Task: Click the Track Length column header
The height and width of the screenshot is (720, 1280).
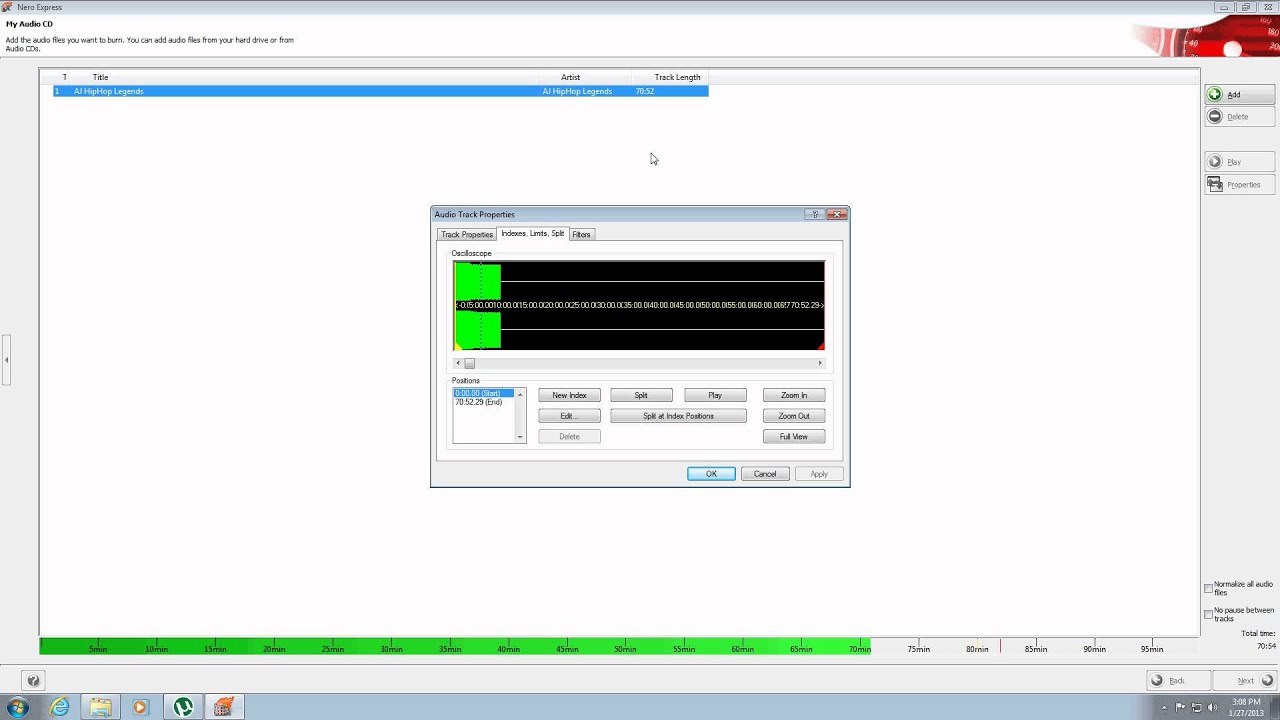Action: point(670,77)
